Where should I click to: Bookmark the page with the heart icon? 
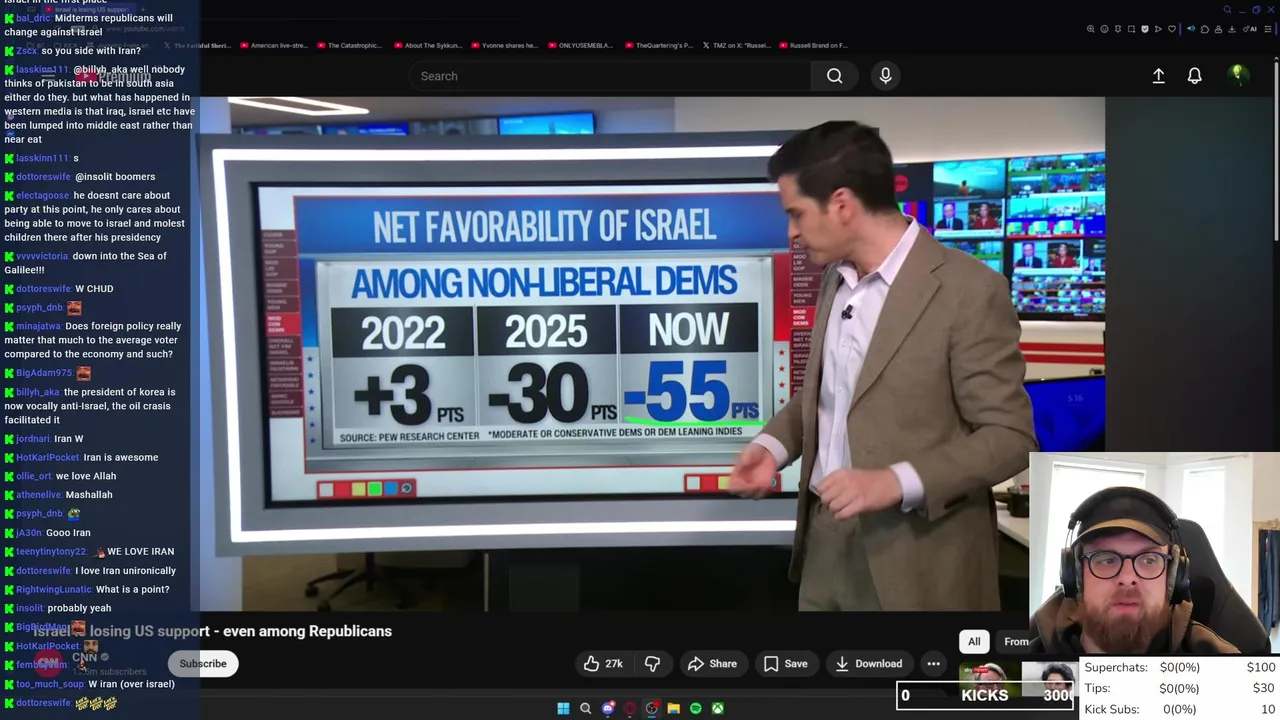pos(1172,29)
